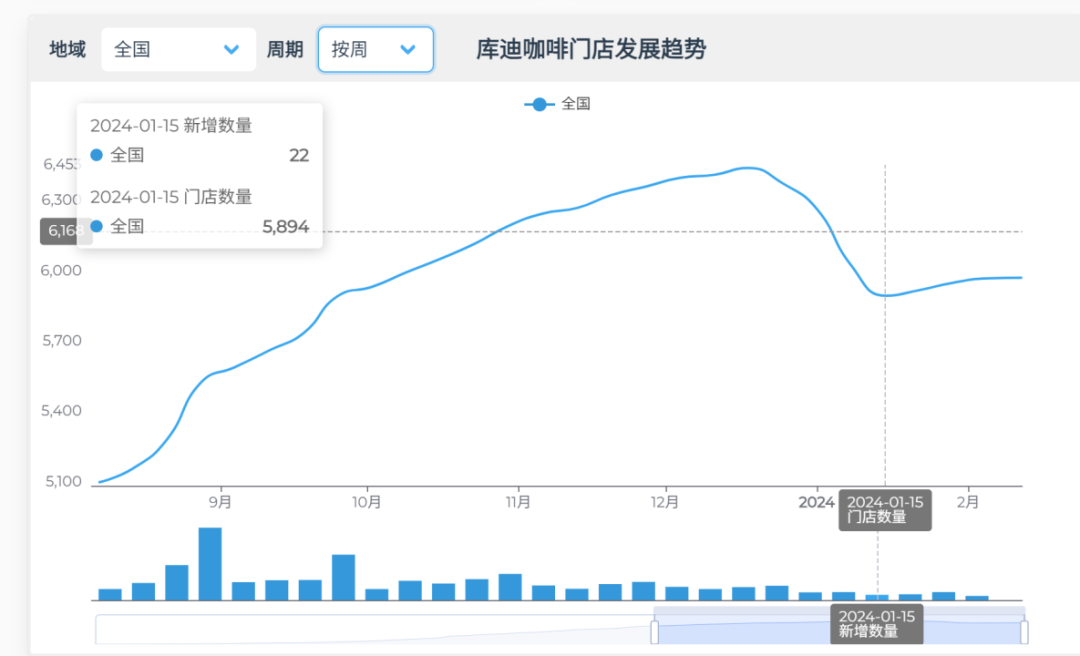The width and height of the screenshot is (1080, 656).
Task: Select the 12月 x-axis label
Action: [x=665, y=502]
